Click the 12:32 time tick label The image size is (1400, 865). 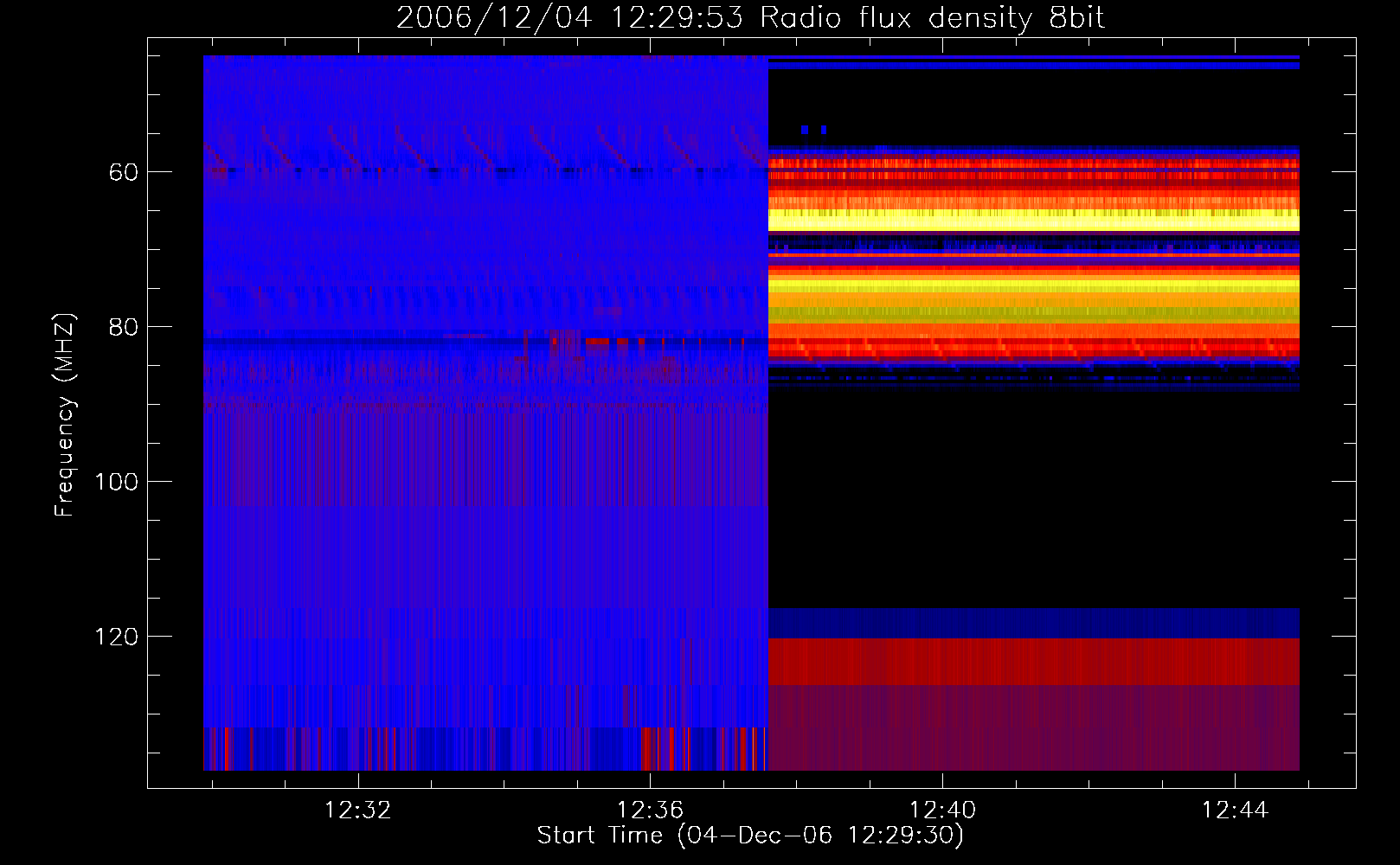[357, 810]
